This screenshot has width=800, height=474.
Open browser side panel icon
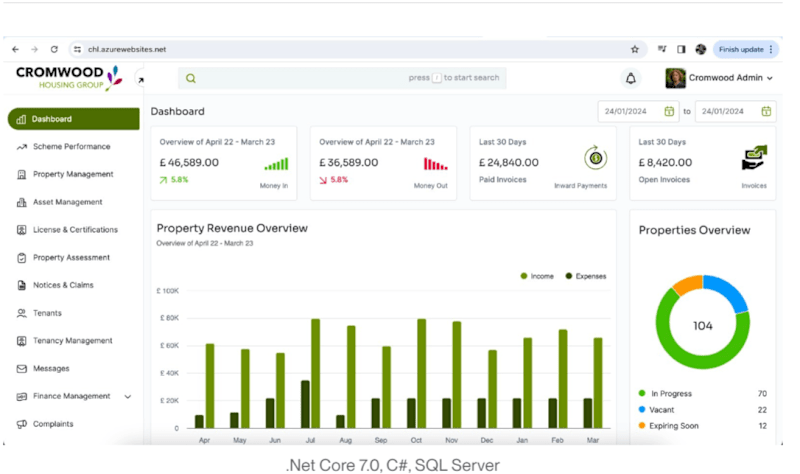pos(681,49)
